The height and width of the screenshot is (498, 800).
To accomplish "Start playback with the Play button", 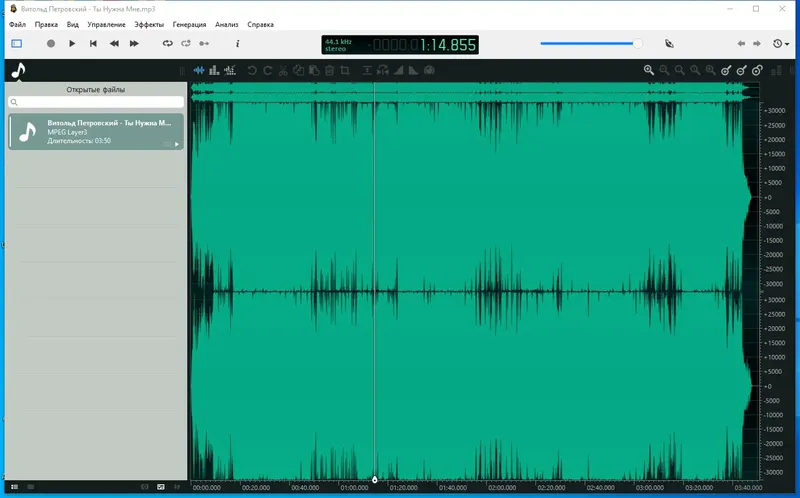I will [72, 43].
